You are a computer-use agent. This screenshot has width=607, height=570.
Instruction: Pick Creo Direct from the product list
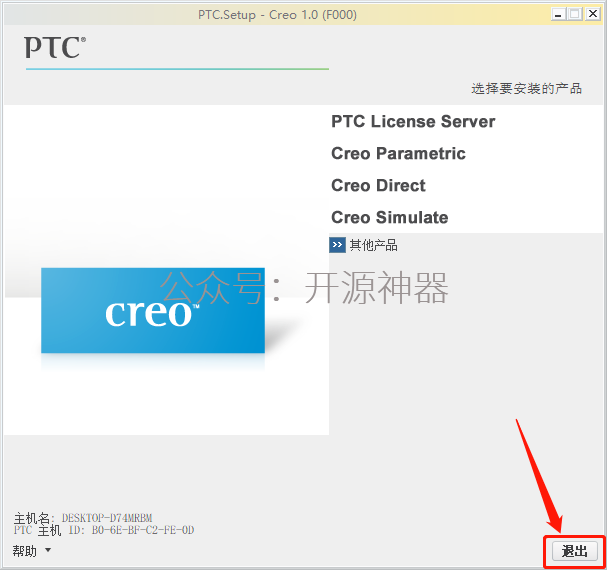click(x=378, y=185)
